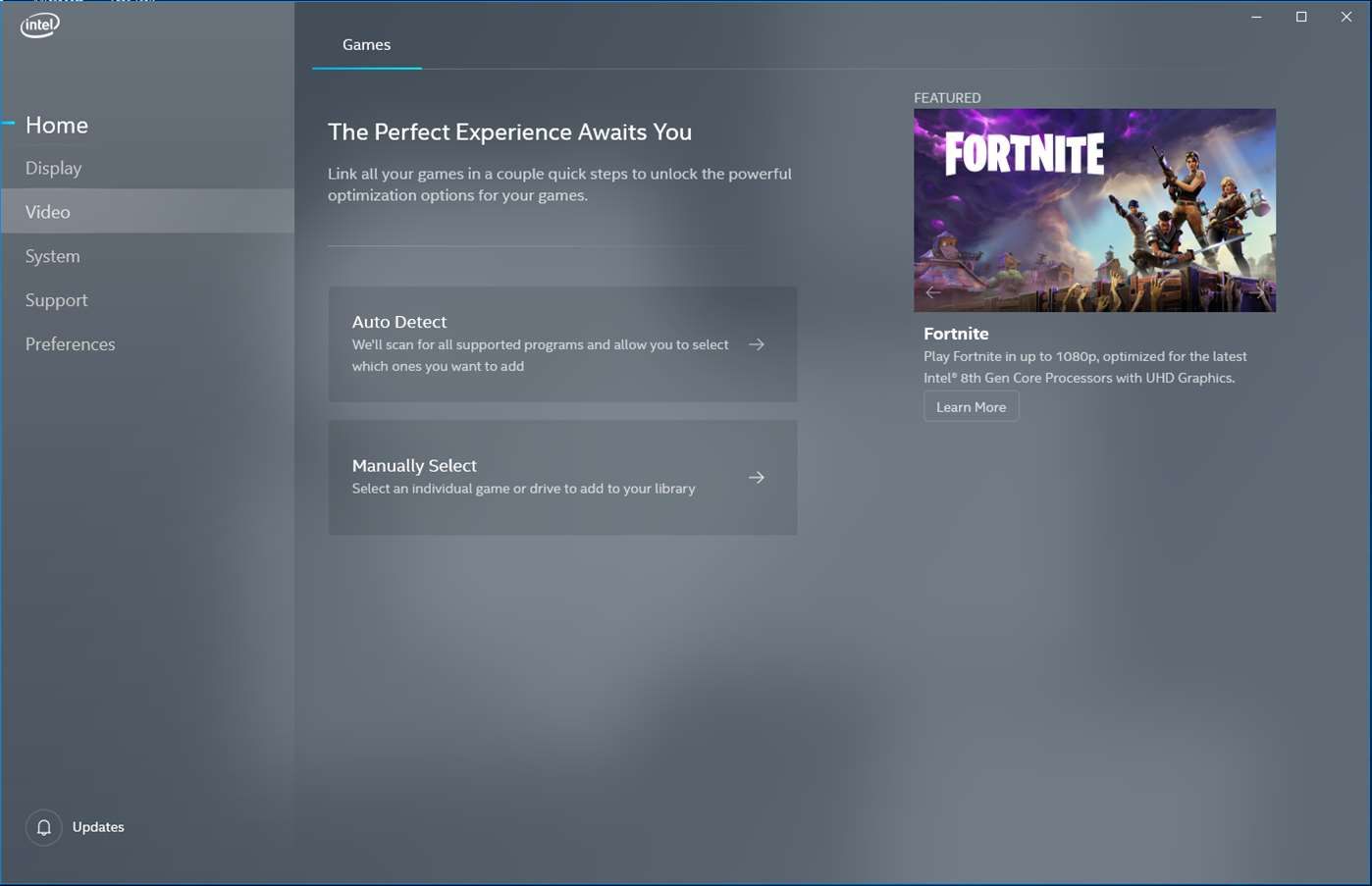The width and height of the screenshot is (1372, 886).
Task: Open Preferences from the sidebar
Action: pos(70,343)
